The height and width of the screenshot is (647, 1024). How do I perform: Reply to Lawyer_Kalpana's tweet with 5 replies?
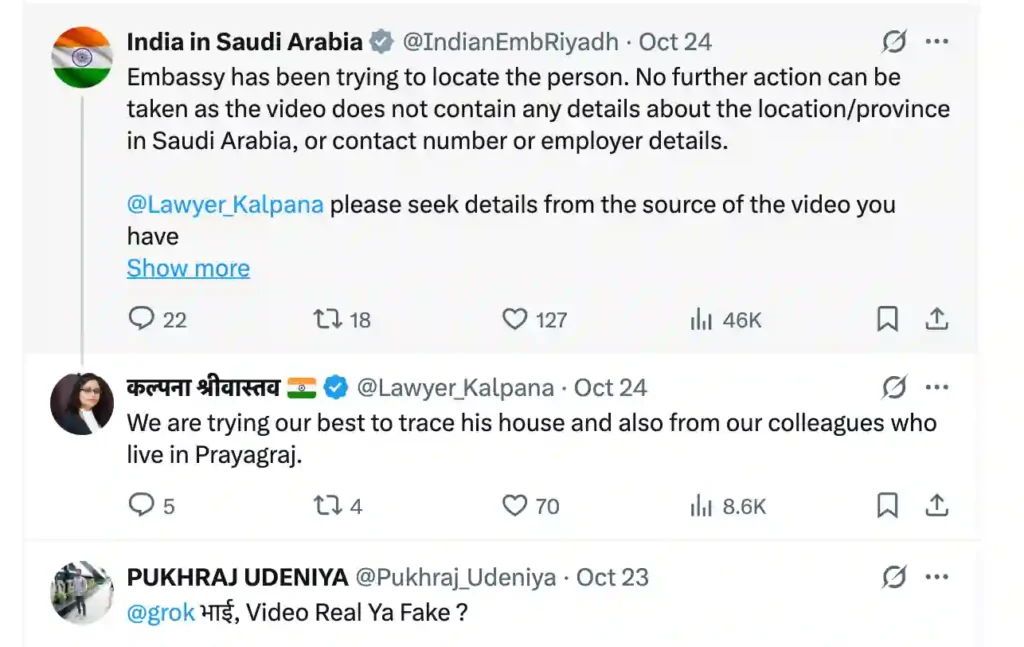pos(142,506)
